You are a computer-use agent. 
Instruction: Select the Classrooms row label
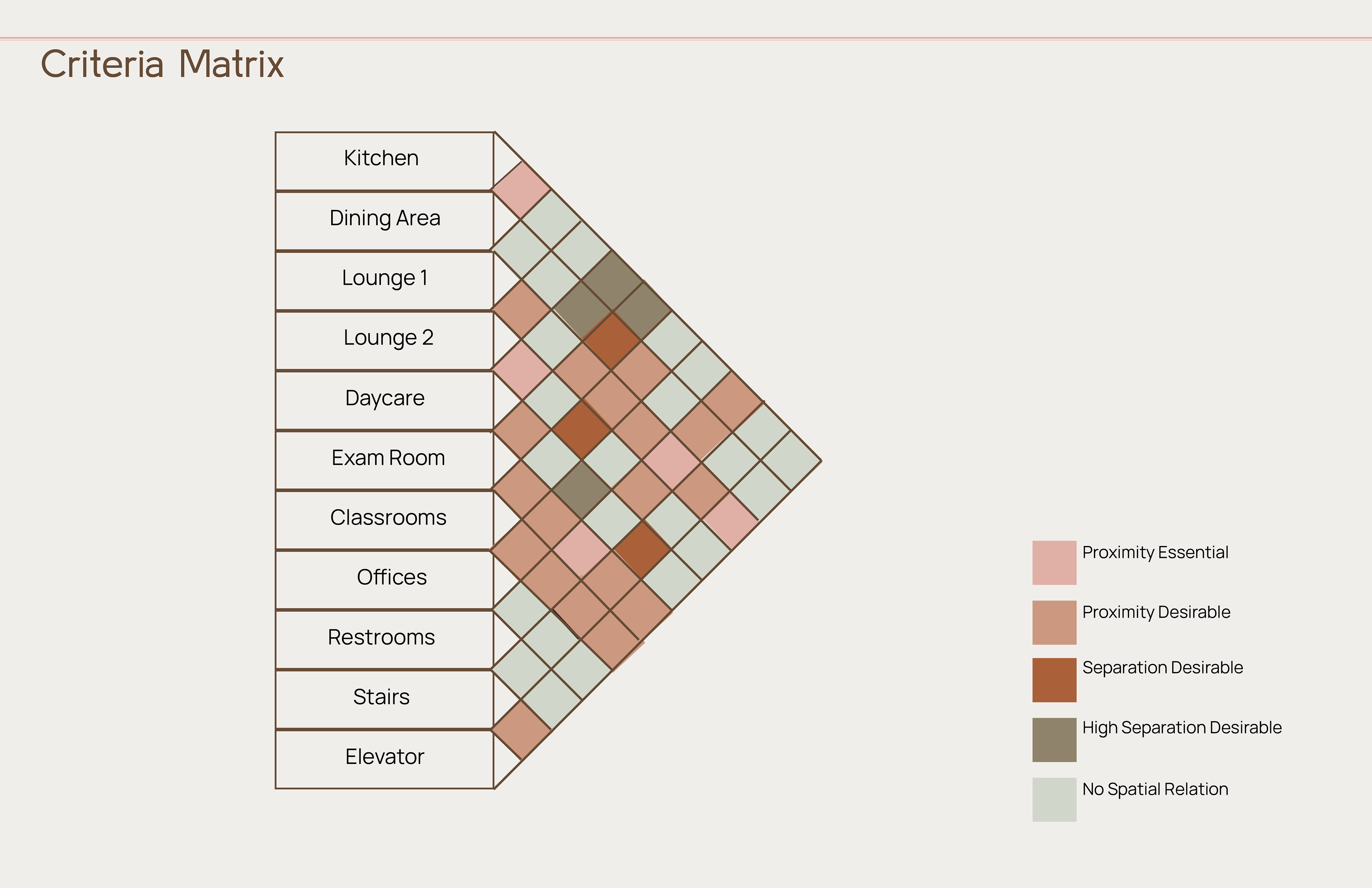click(x=384, y=521)
